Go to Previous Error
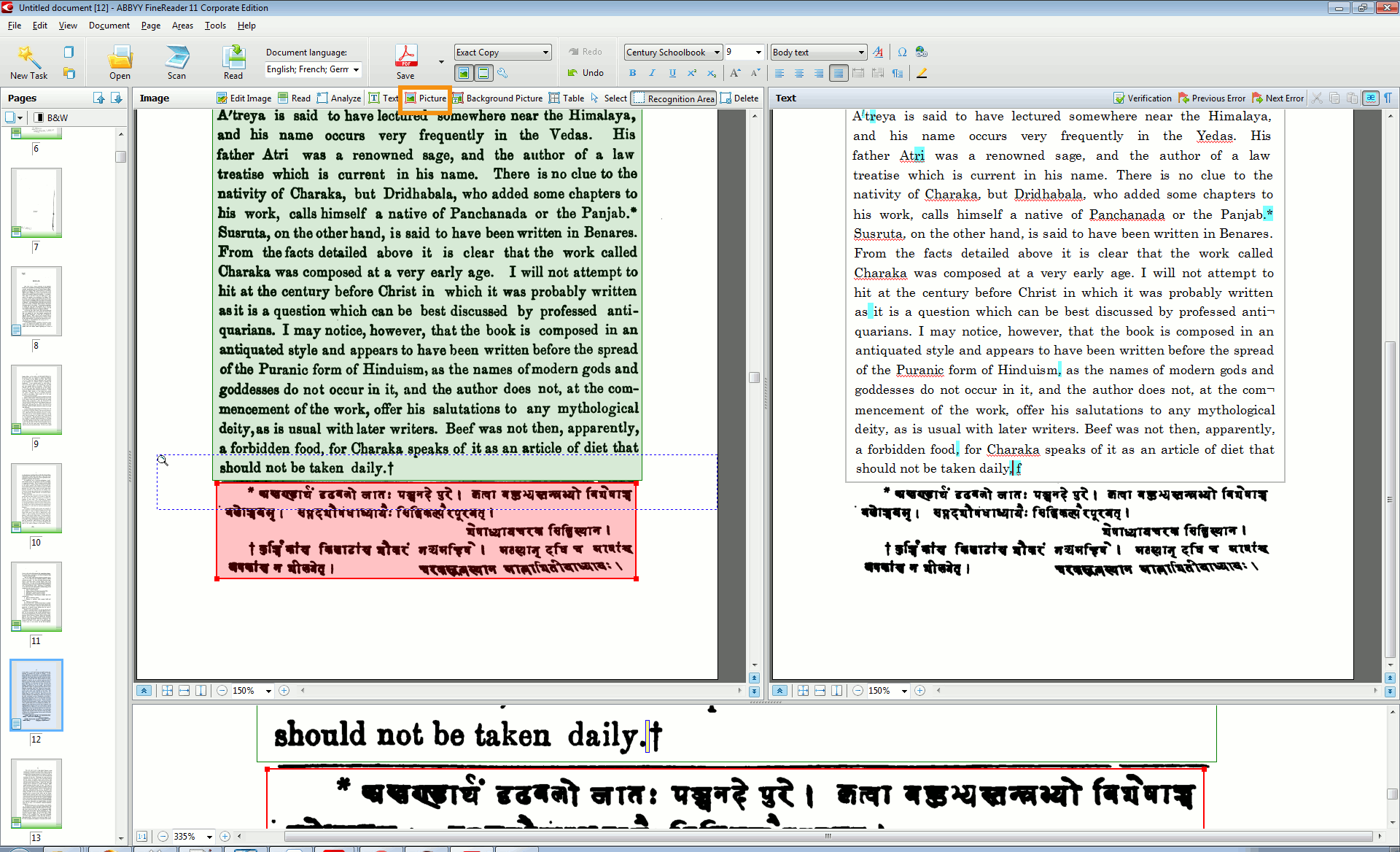This screenshot has height=852, width=1400. tap(1212, 98)
